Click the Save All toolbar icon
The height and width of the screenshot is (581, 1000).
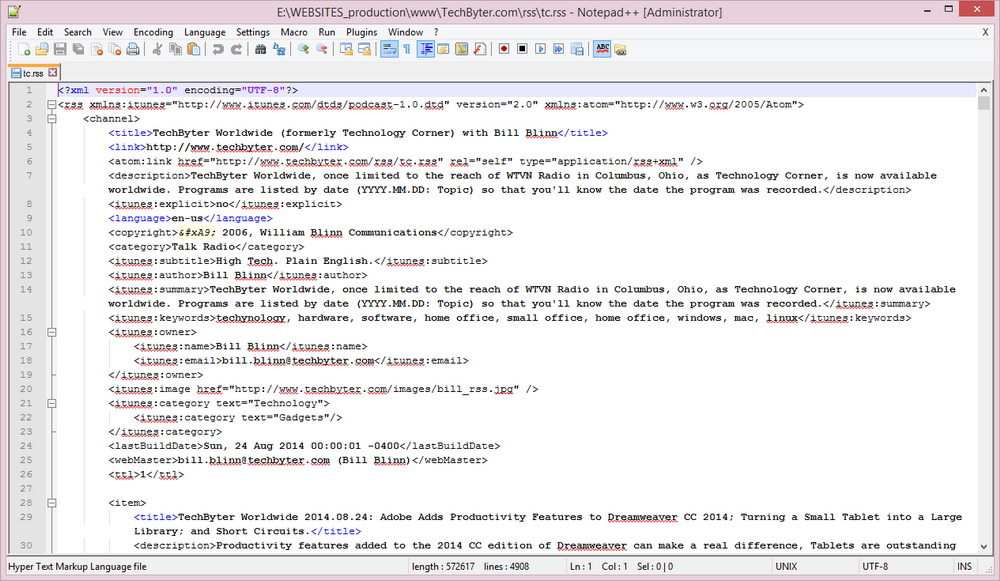[x=78, y=49]
